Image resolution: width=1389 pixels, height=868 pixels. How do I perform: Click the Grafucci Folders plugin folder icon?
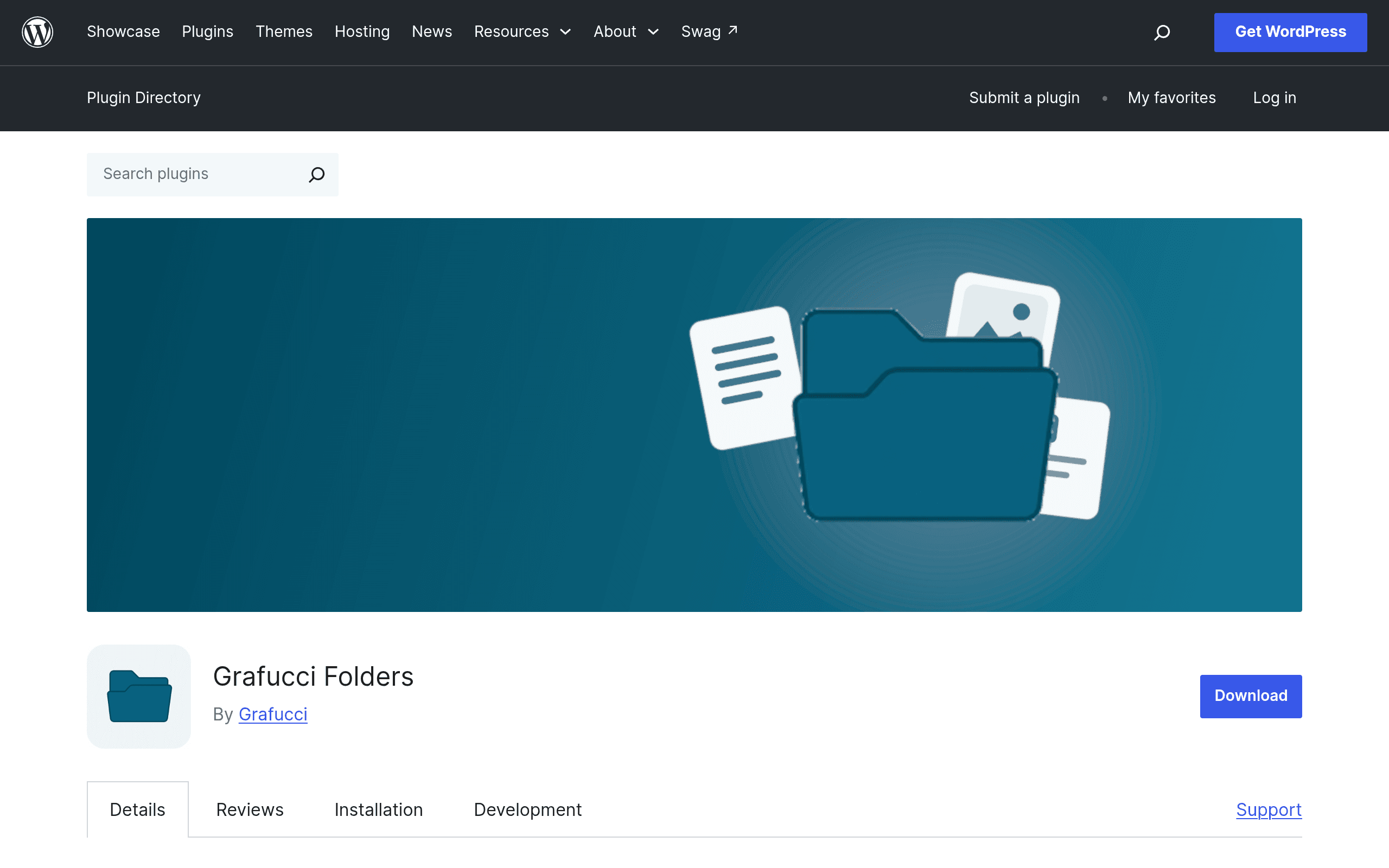coord(139,696)
